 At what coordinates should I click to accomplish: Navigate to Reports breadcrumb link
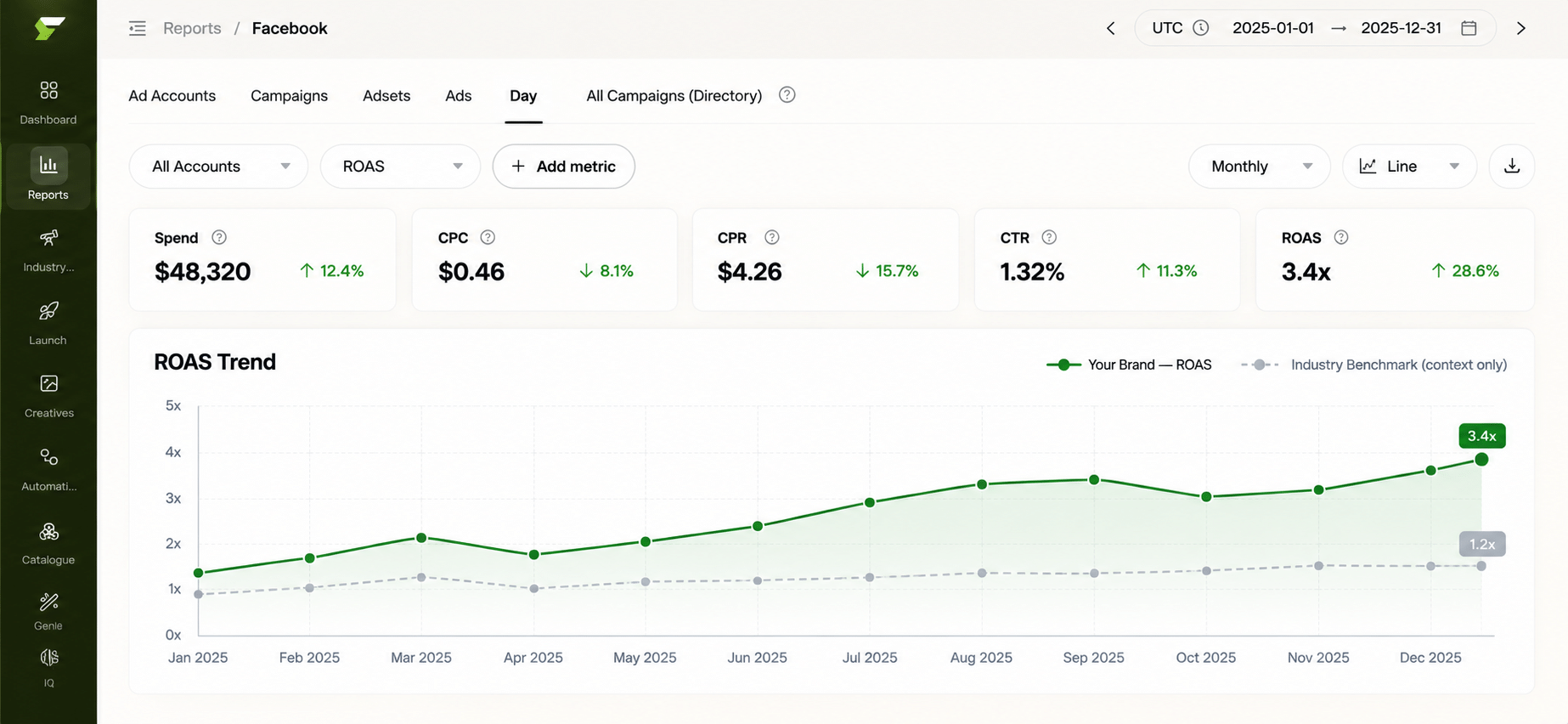[192, 28]
